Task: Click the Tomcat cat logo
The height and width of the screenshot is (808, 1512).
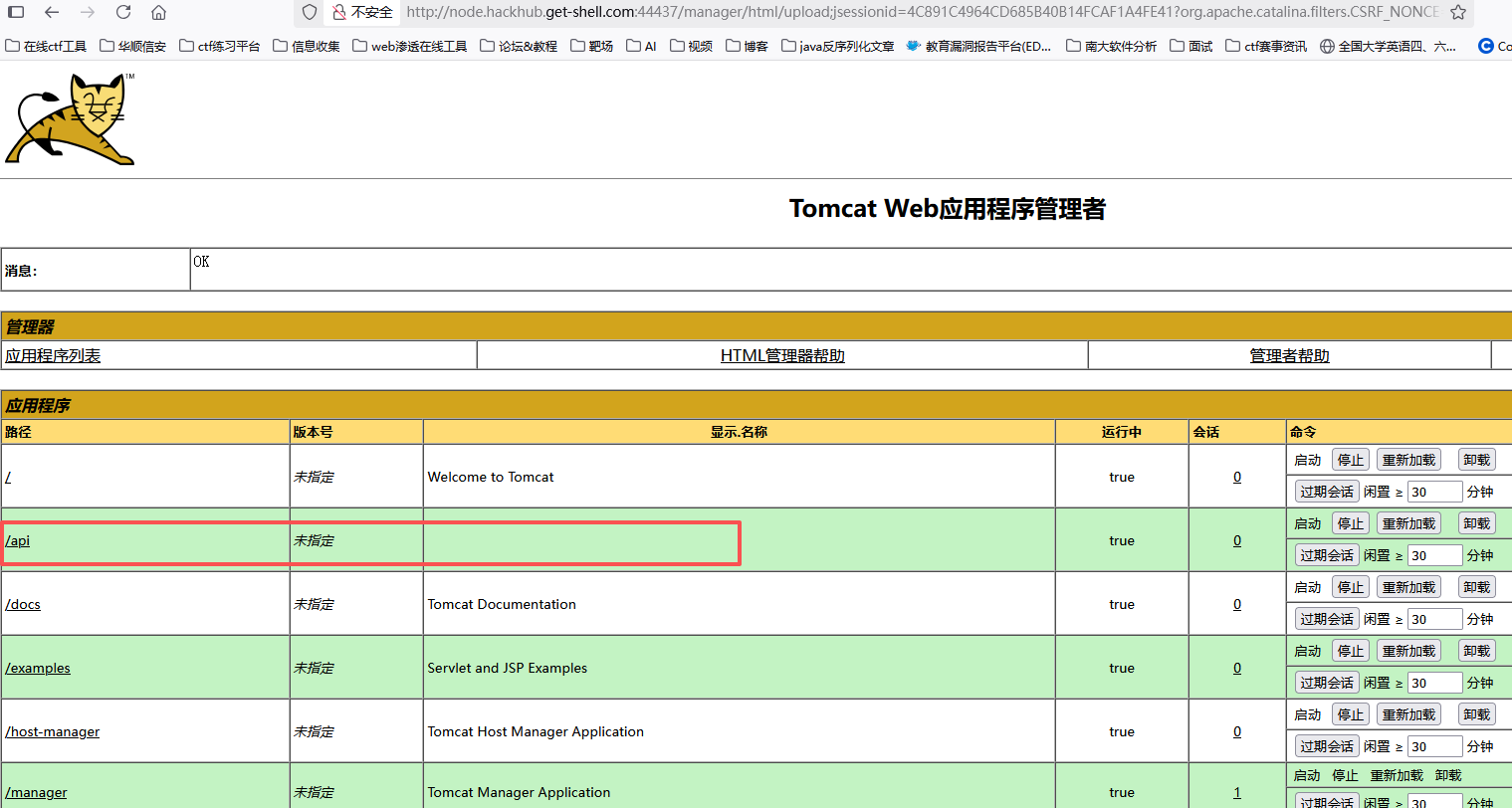Action: point(70,118)
